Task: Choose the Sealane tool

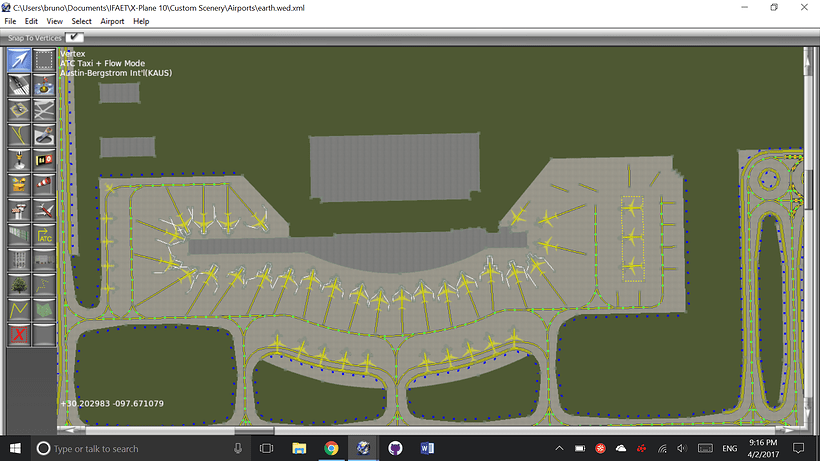Action: [x=44, y=85]
